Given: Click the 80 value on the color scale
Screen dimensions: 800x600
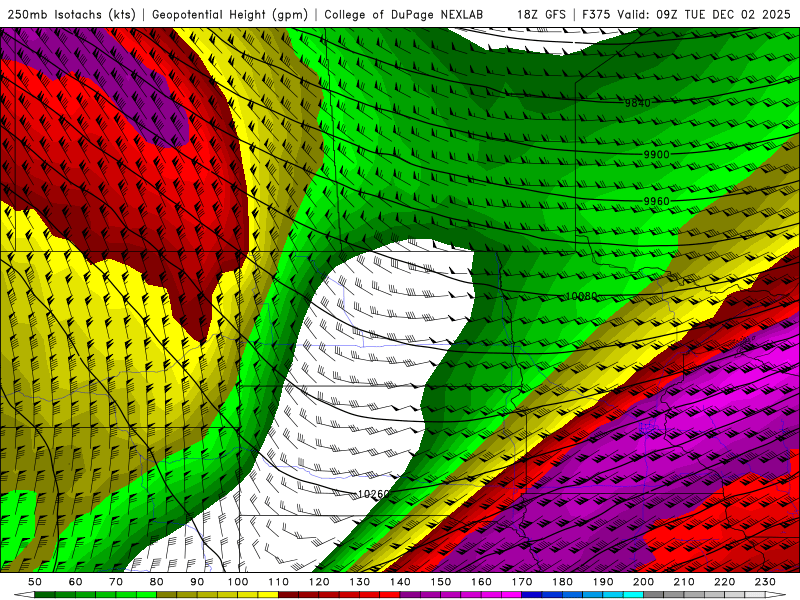Looking at the screenshot, I should coord(157,582).
